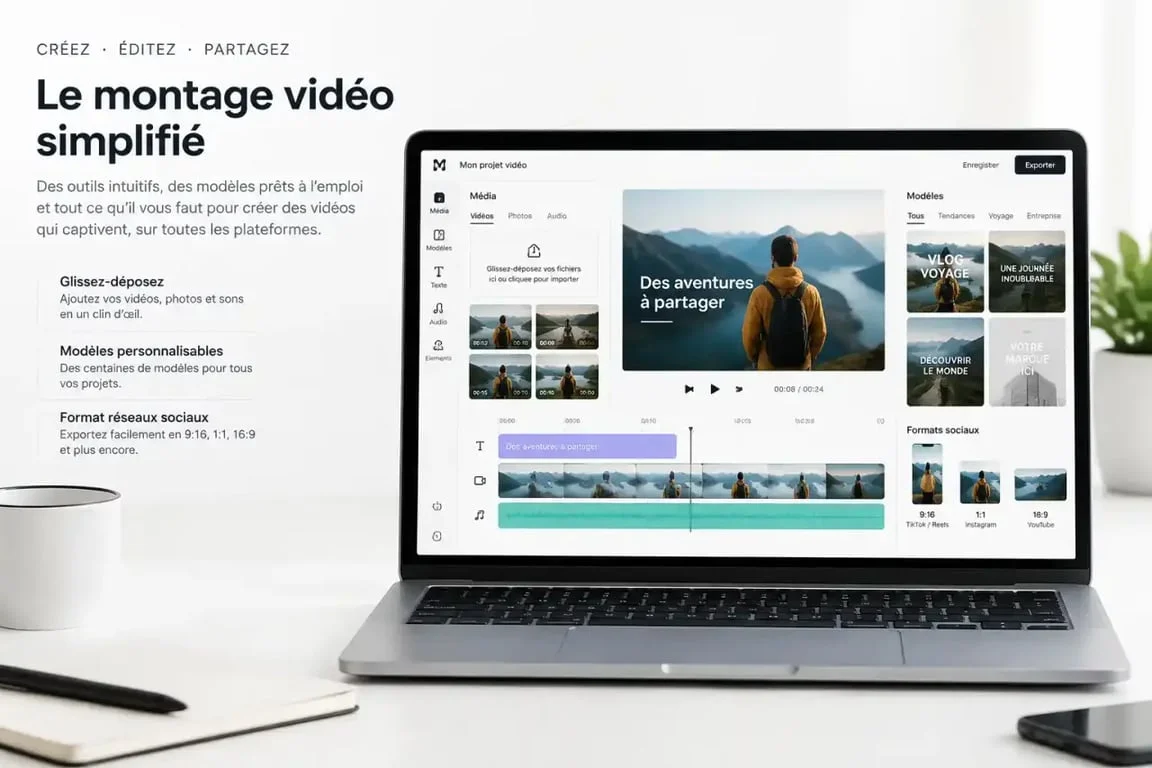Choose the DÉCOUVRIR LE MONDE template

tap(945, 362)
